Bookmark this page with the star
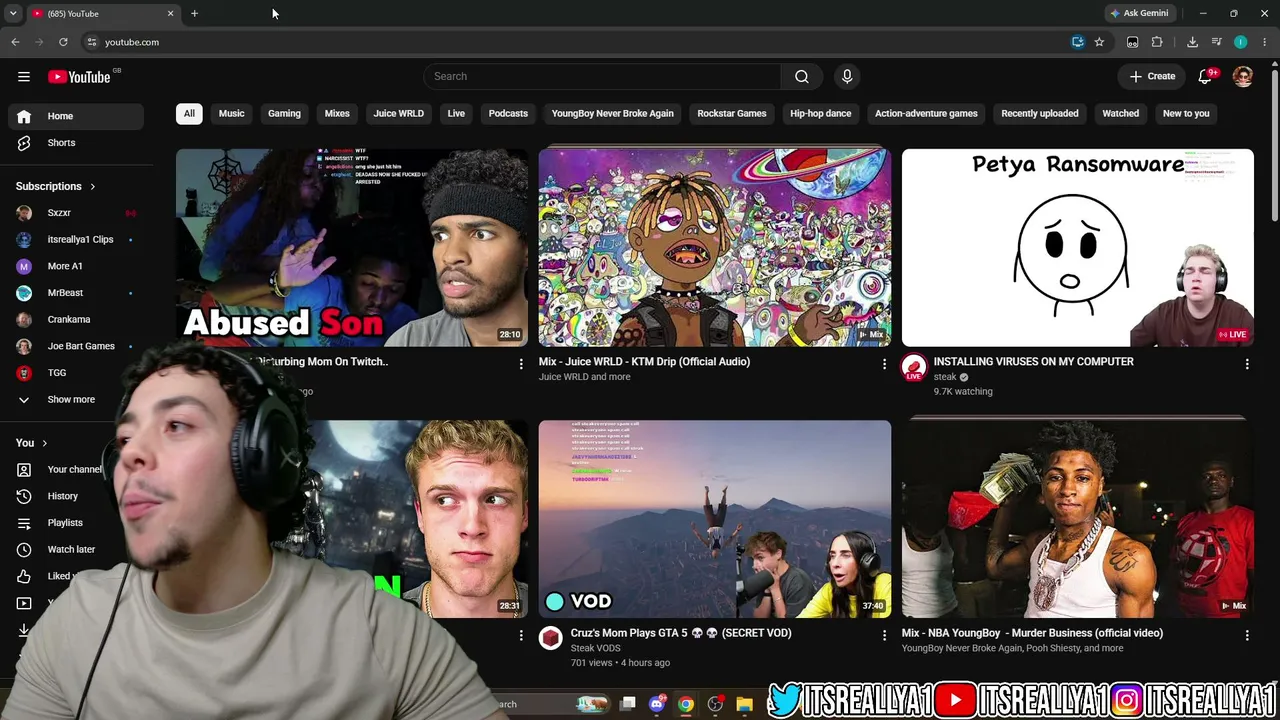 [x=1099, y=42]
